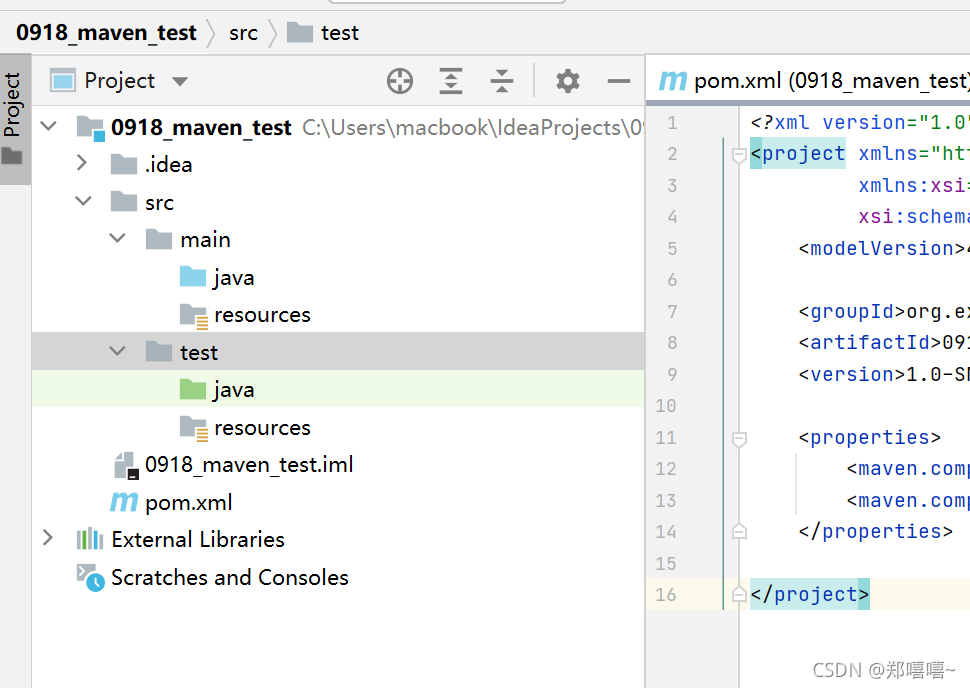Click the 0918_maven_test breadcrumb

click(106, 33)
